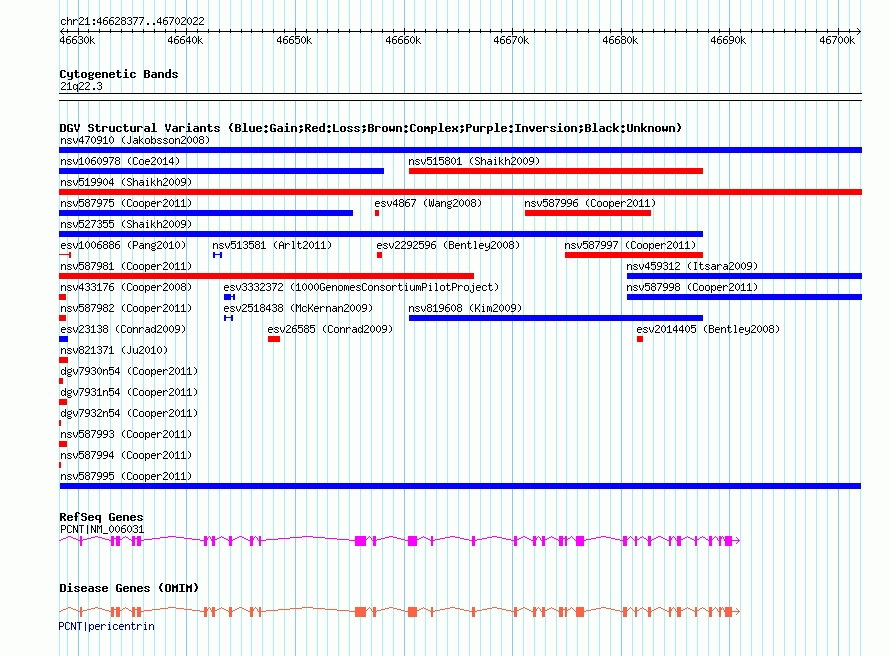Open dgv7930n54 (Cooper2011) label
Image resolution: width=890 pixels, height=656 pixels.
[x=129, y=371]
